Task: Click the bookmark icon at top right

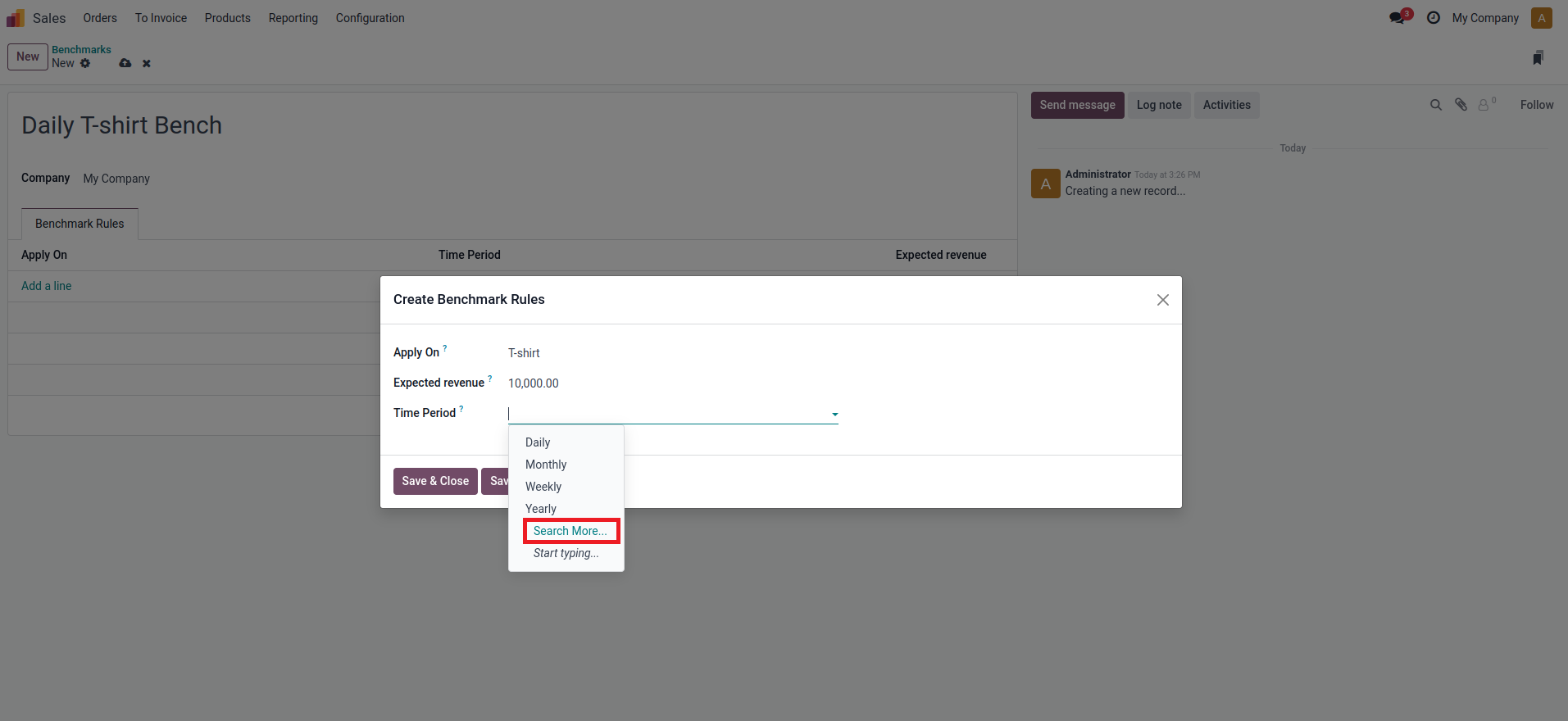Action: tap(1538, 57)
